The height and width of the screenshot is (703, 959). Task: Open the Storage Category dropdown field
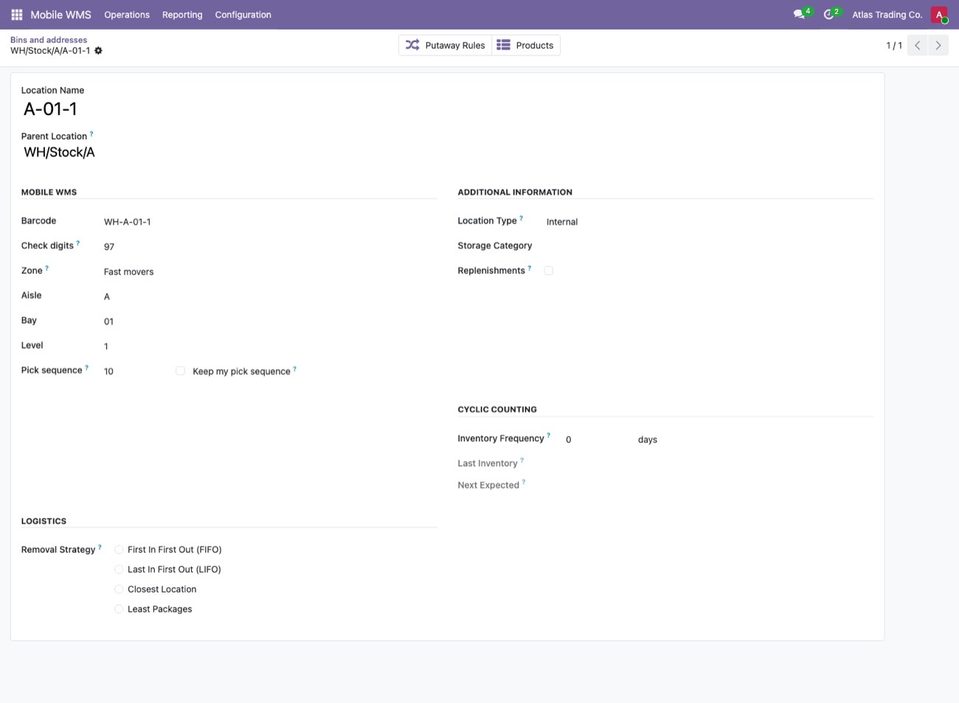(709, 246)
